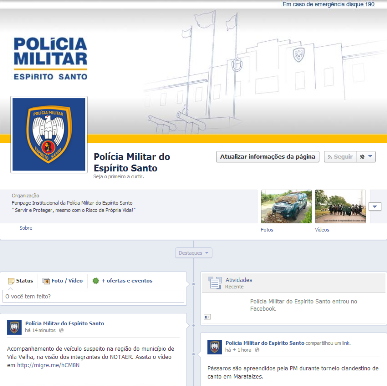
Task: Click Atualizar informações da página button
Action: tap(268, 157)
